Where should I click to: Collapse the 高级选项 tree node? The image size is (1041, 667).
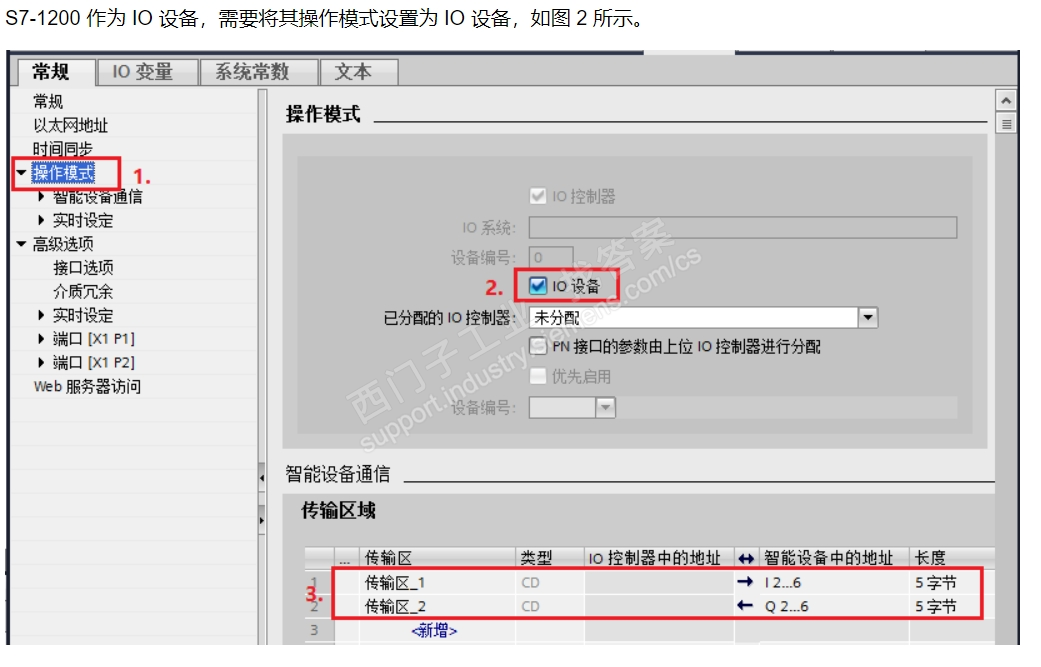tap(21, 244)
